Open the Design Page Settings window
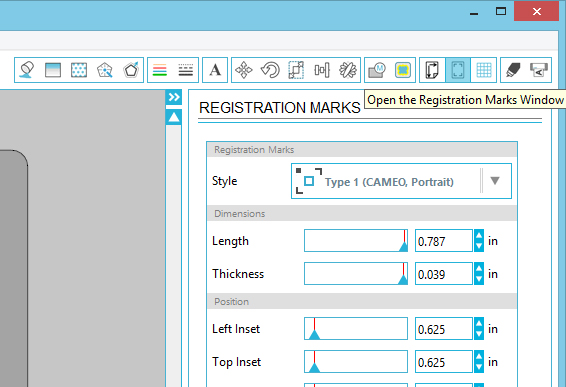The width and height of the screenshot is (566, 387). click(x=432, y=70)
